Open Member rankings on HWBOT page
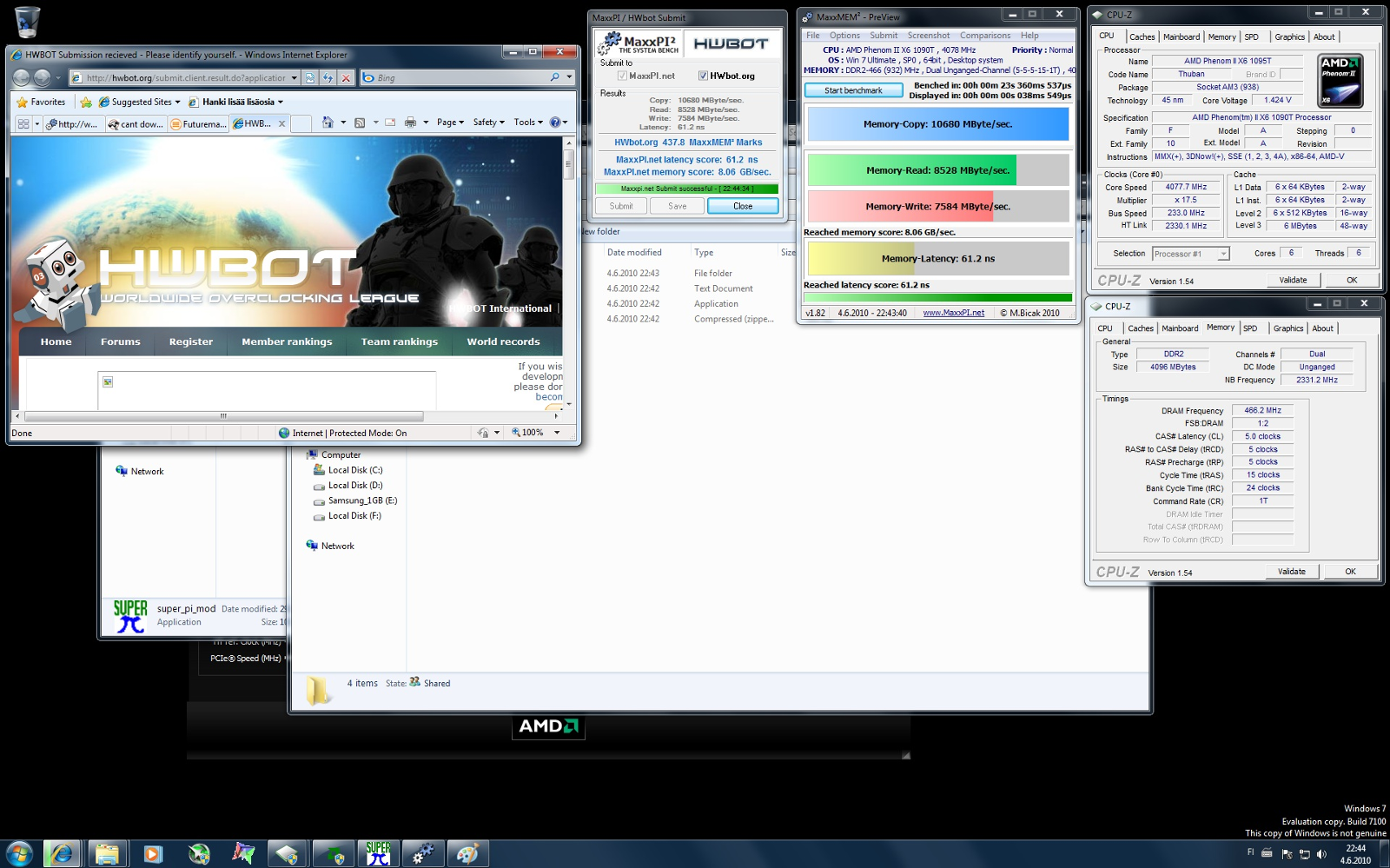 point(287,342)
